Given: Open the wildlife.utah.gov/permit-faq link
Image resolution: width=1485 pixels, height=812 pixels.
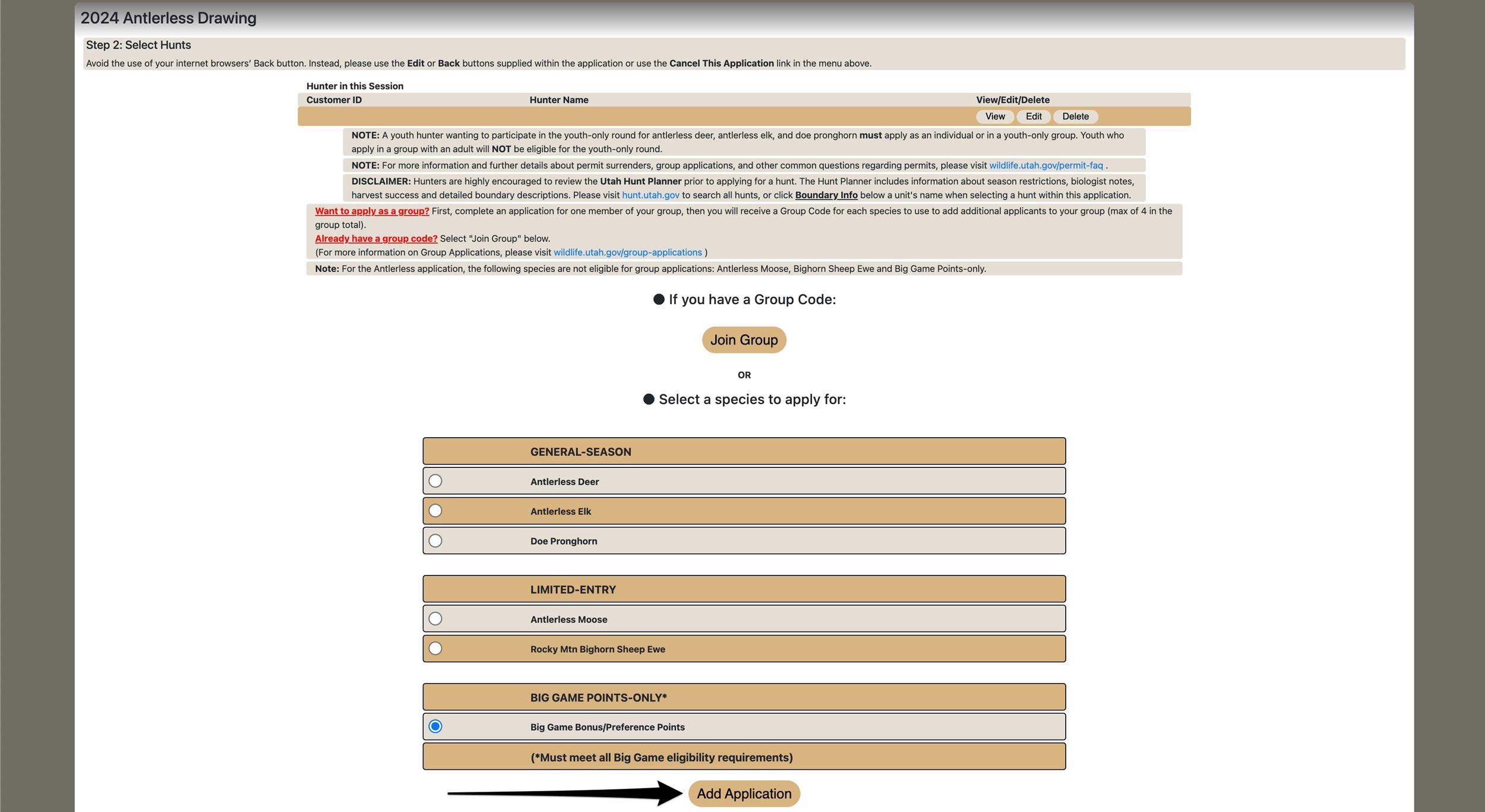Looking at the screenshot, I should (x=1045, y=166).
